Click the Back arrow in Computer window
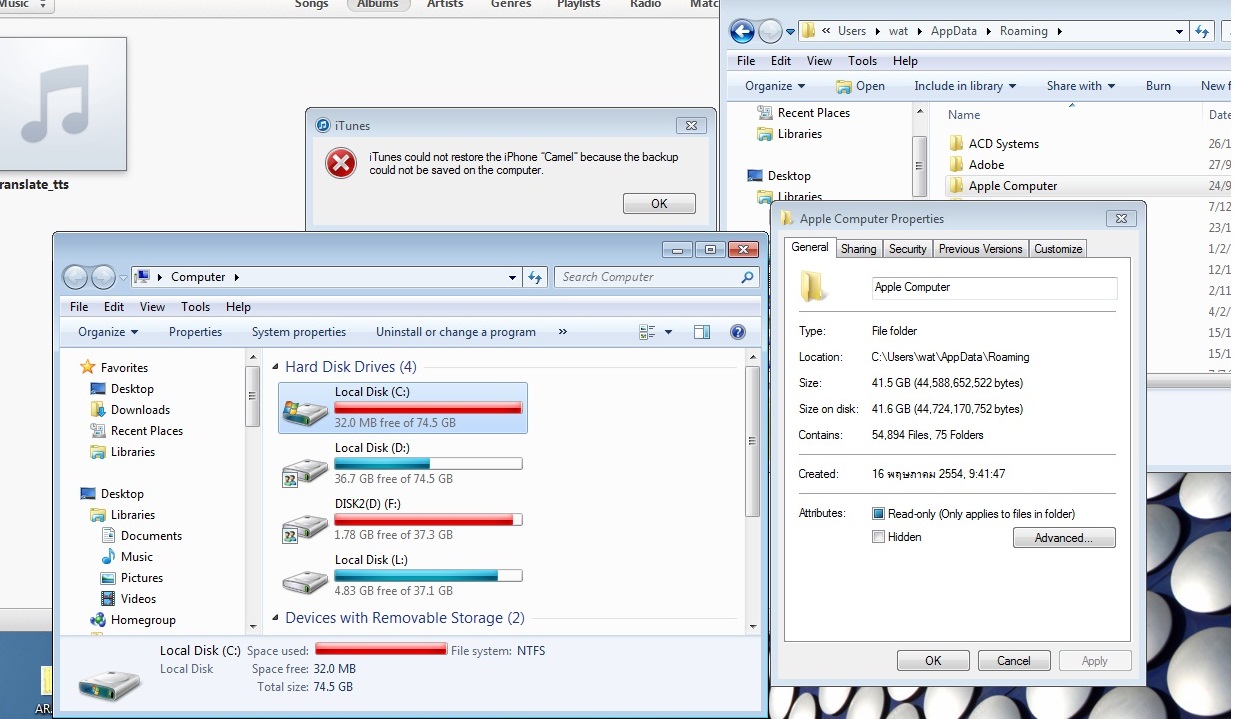Screen dimensions: 1233x719 point(77,277)
